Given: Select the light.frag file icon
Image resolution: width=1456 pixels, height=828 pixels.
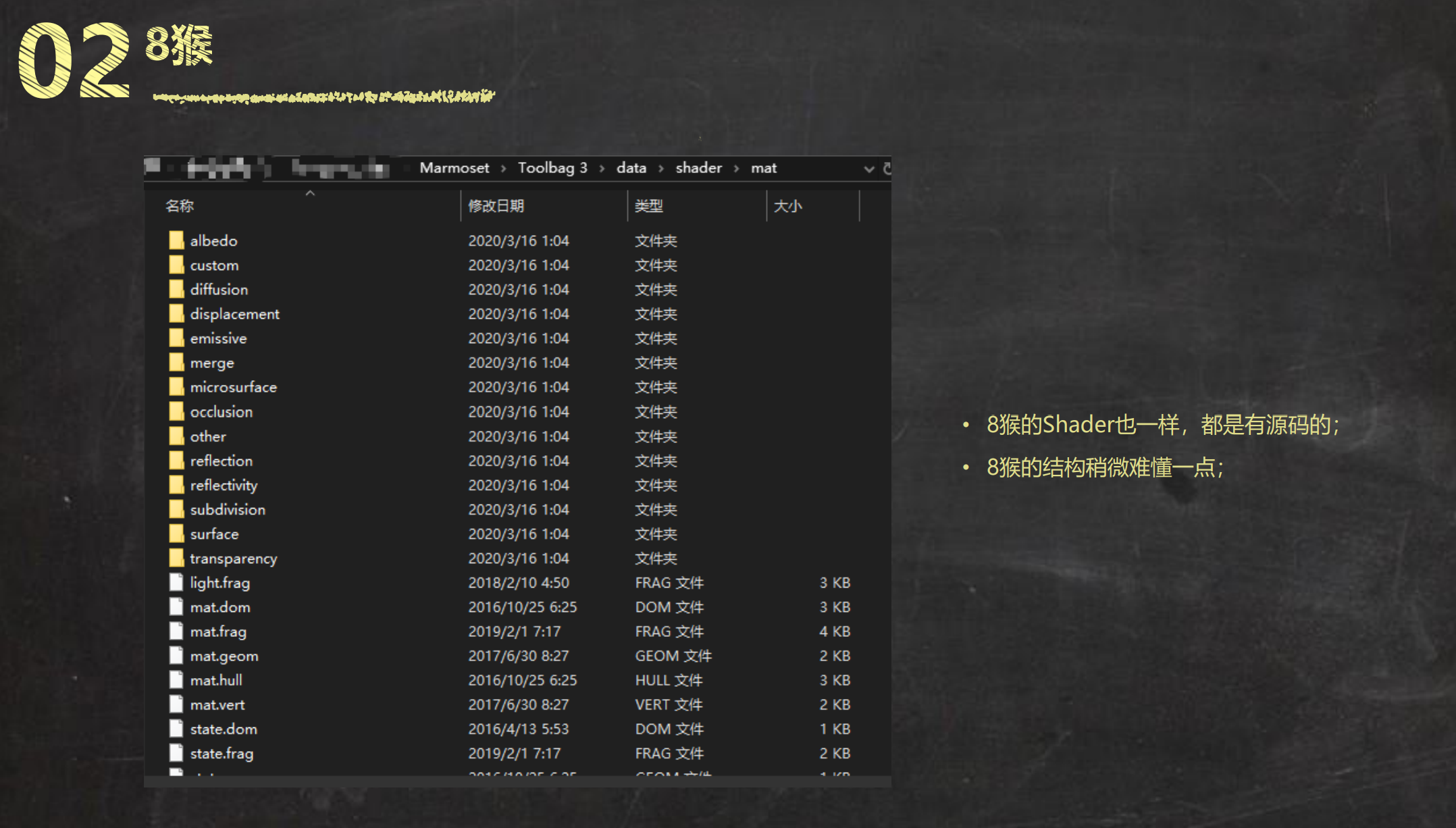Looking at the screenshot, I should pos(176,582).
